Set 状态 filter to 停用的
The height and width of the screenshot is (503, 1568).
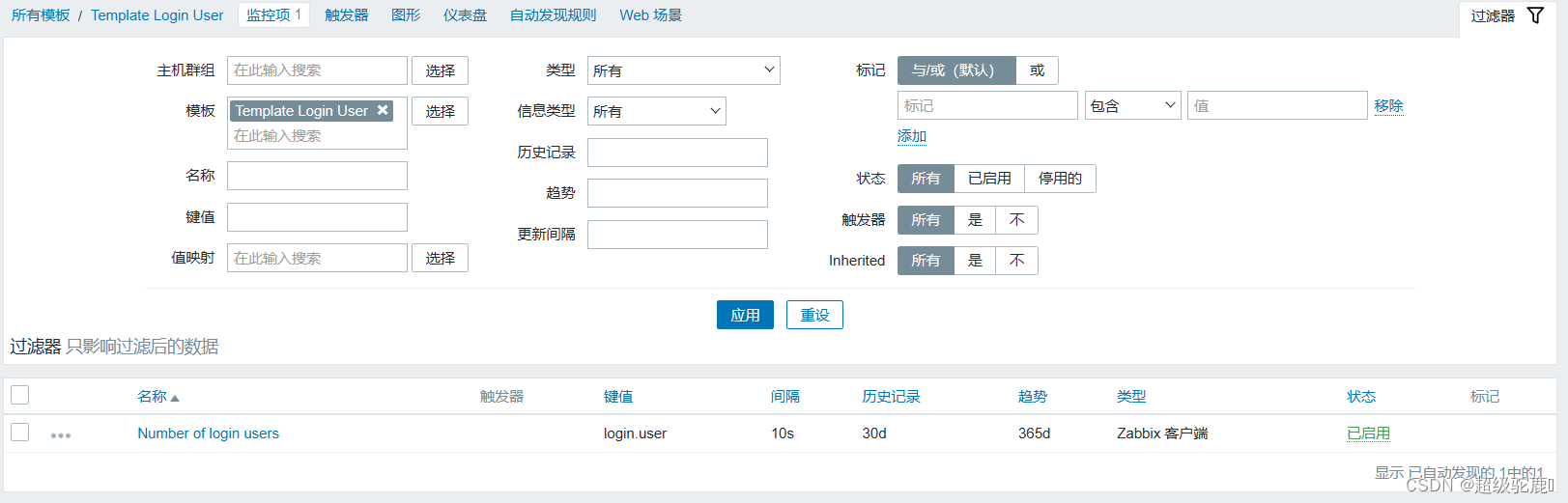[x=1060, y=179]
